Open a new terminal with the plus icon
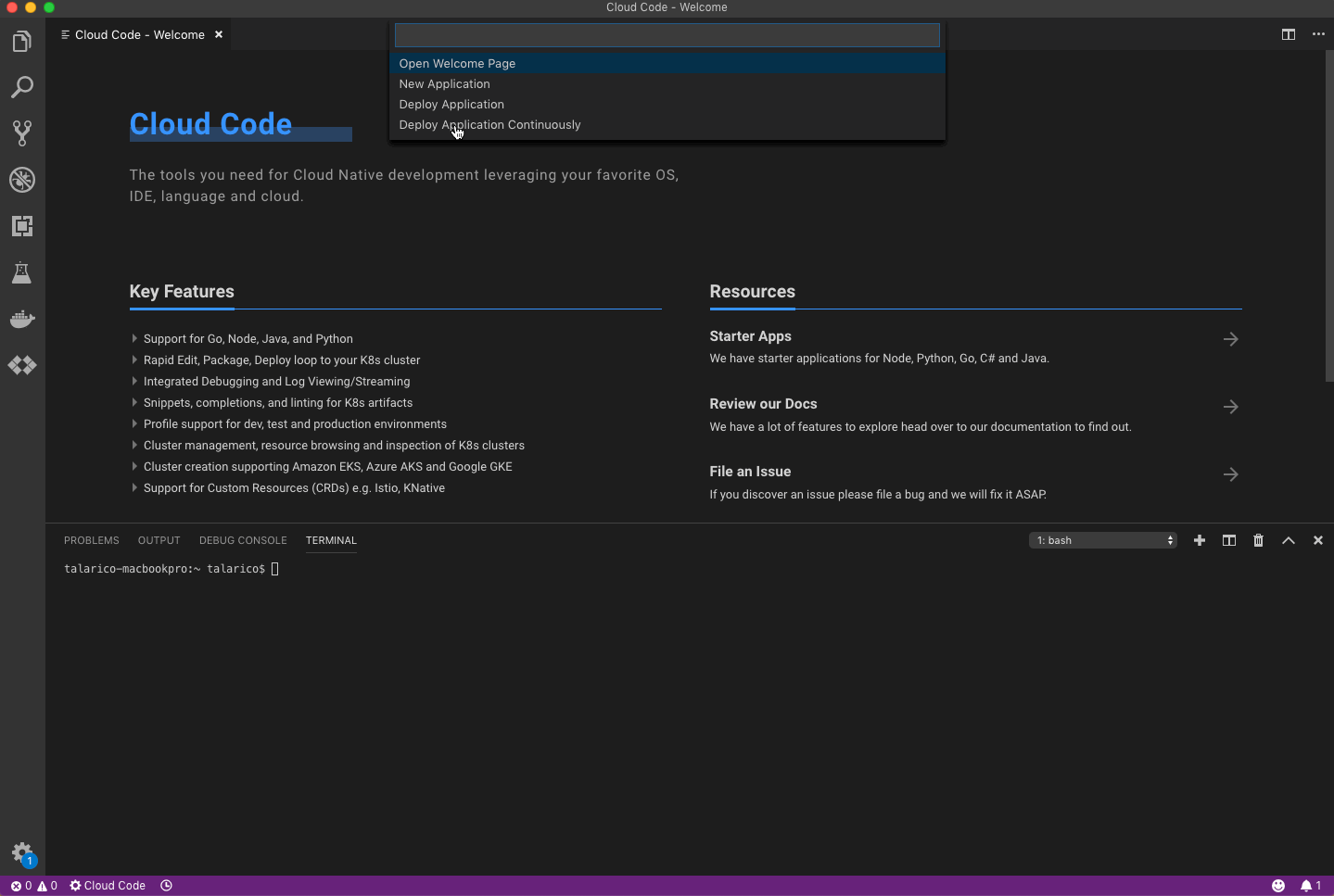 click(x=1199, y=540)
